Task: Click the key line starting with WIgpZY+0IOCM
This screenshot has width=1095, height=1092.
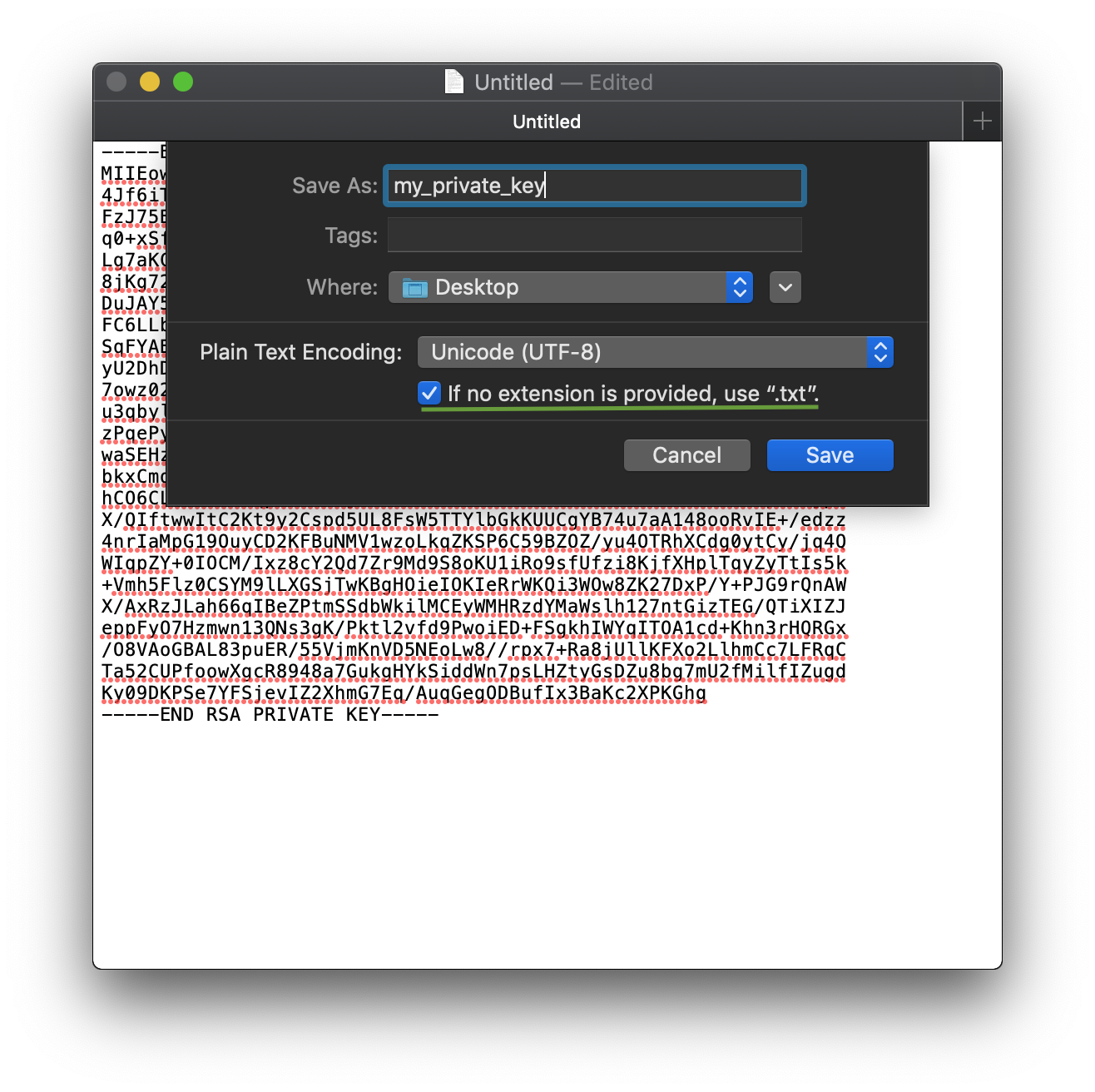Action: click(x=473, y=563)
